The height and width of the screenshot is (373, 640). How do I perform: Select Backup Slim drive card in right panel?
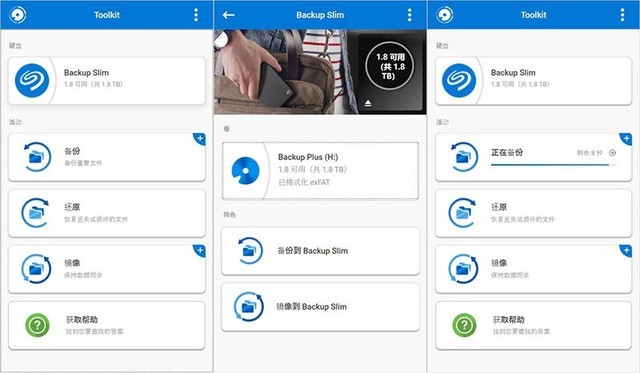533,80
